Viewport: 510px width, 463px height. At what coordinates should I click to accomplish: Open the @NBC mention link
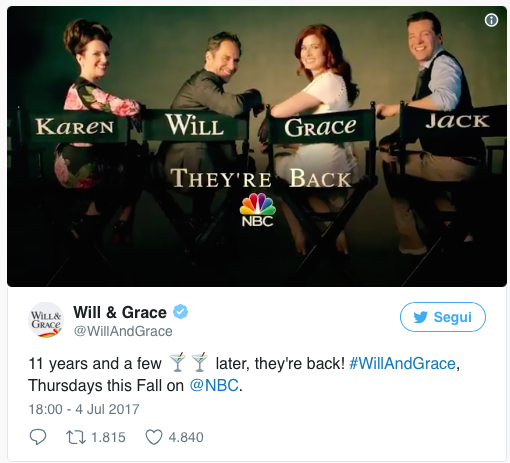point(214,385)
